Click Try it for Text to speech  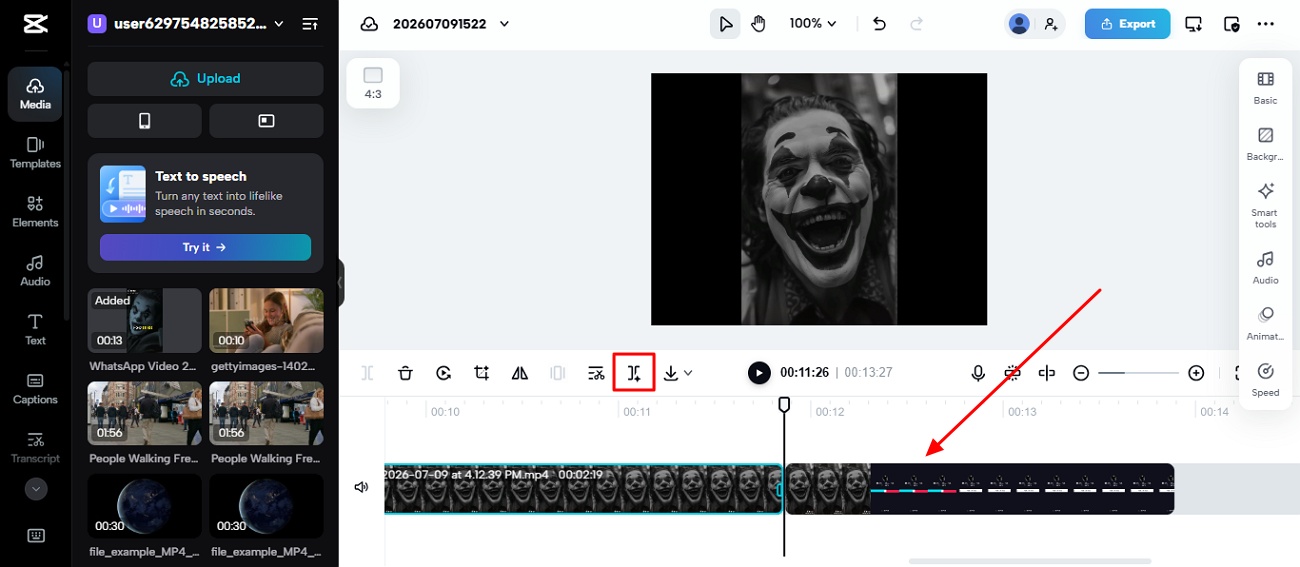[205, 247]
